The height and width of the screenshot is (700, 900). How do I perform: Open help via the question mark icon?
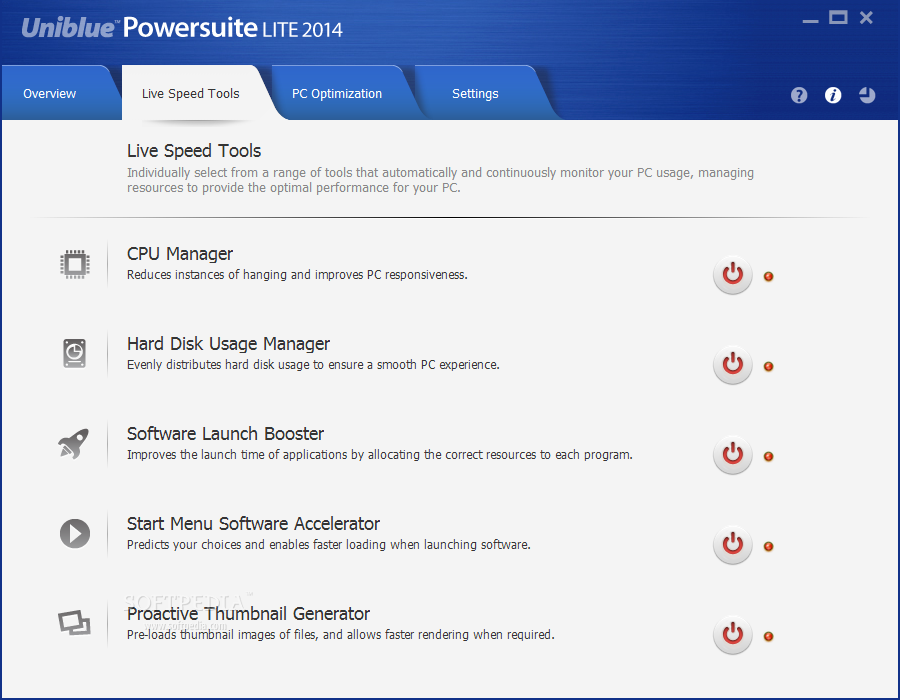(x=799, y=95)
